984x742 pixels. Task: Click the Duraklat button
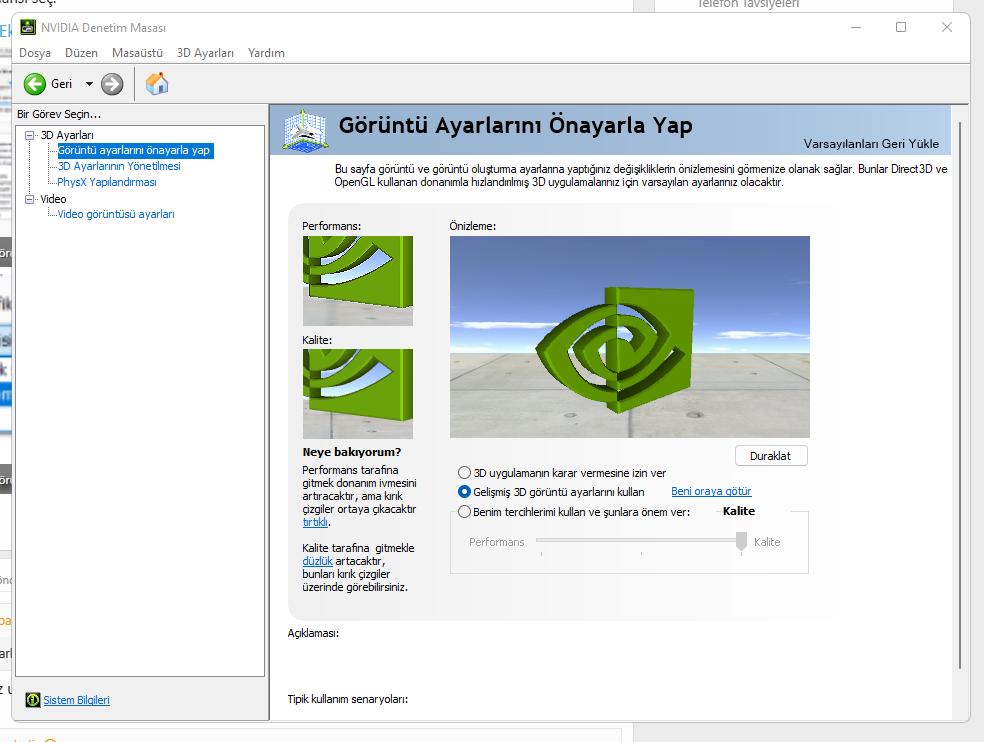tap(771, 456)
